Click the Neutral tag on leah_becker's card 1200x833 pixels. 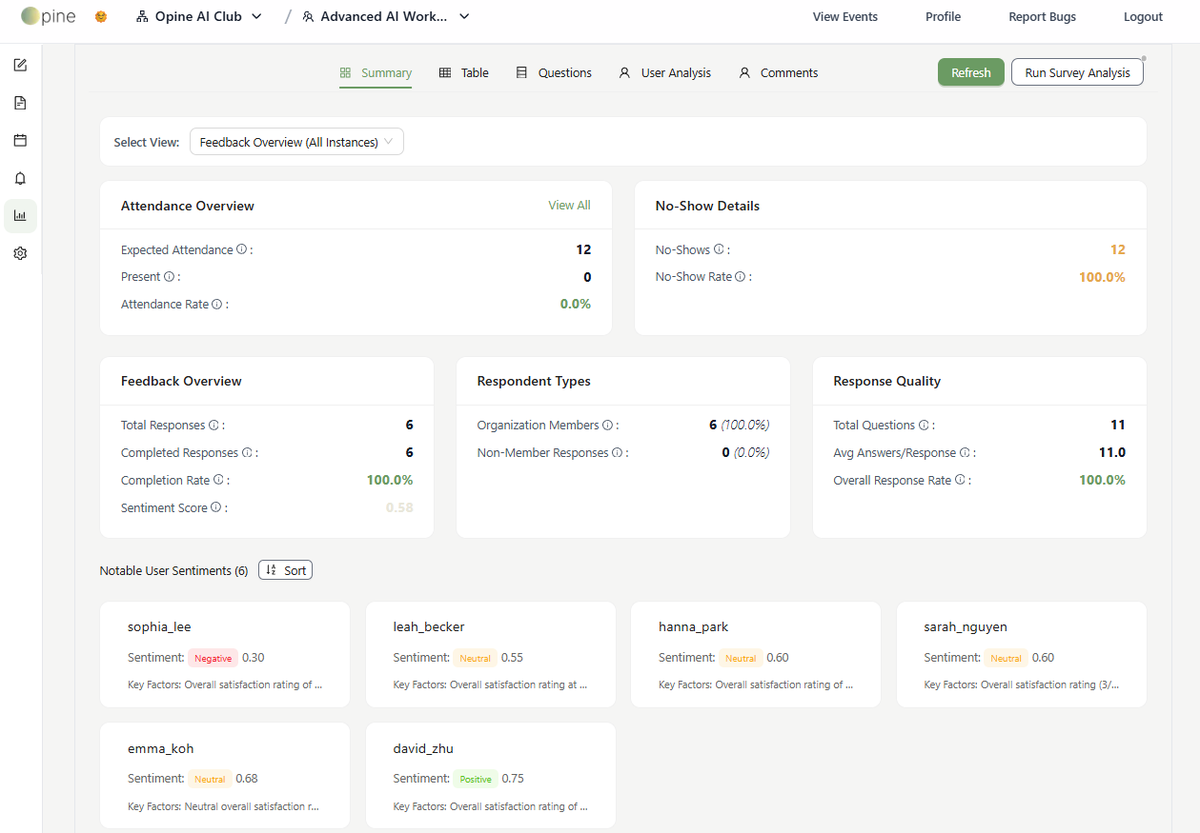tap(475, 658)
